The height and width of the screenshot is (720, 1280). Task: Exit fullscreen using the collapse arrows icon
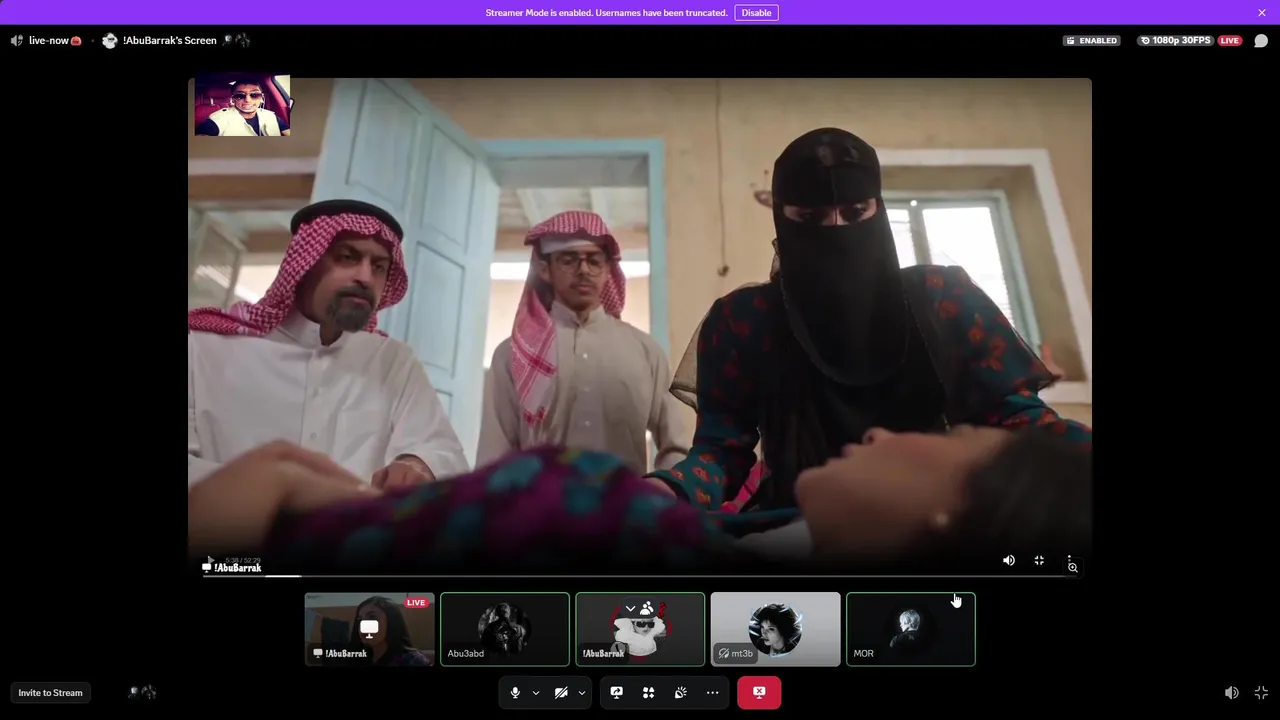click(x=1039, y=561)
